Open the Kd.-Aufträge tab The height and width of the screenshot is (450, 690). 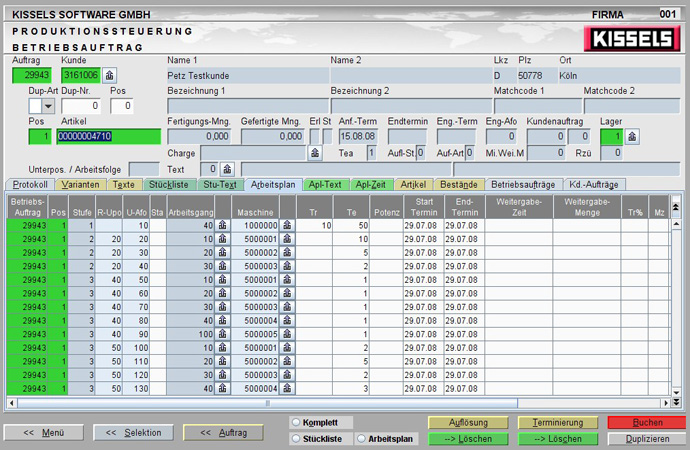click(594, 185)
